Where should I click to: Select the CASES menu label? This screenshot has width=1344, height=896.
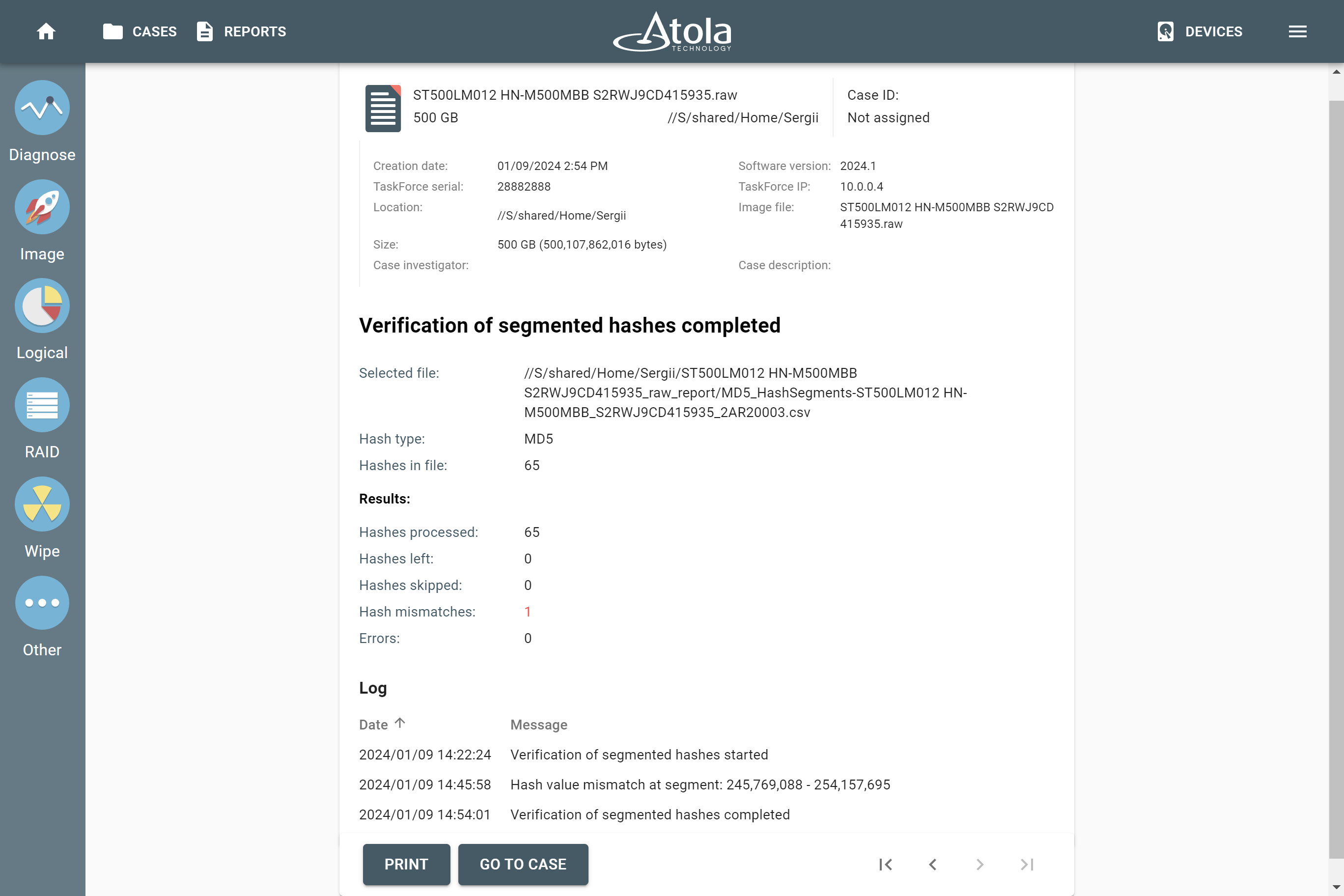[154, 31]
